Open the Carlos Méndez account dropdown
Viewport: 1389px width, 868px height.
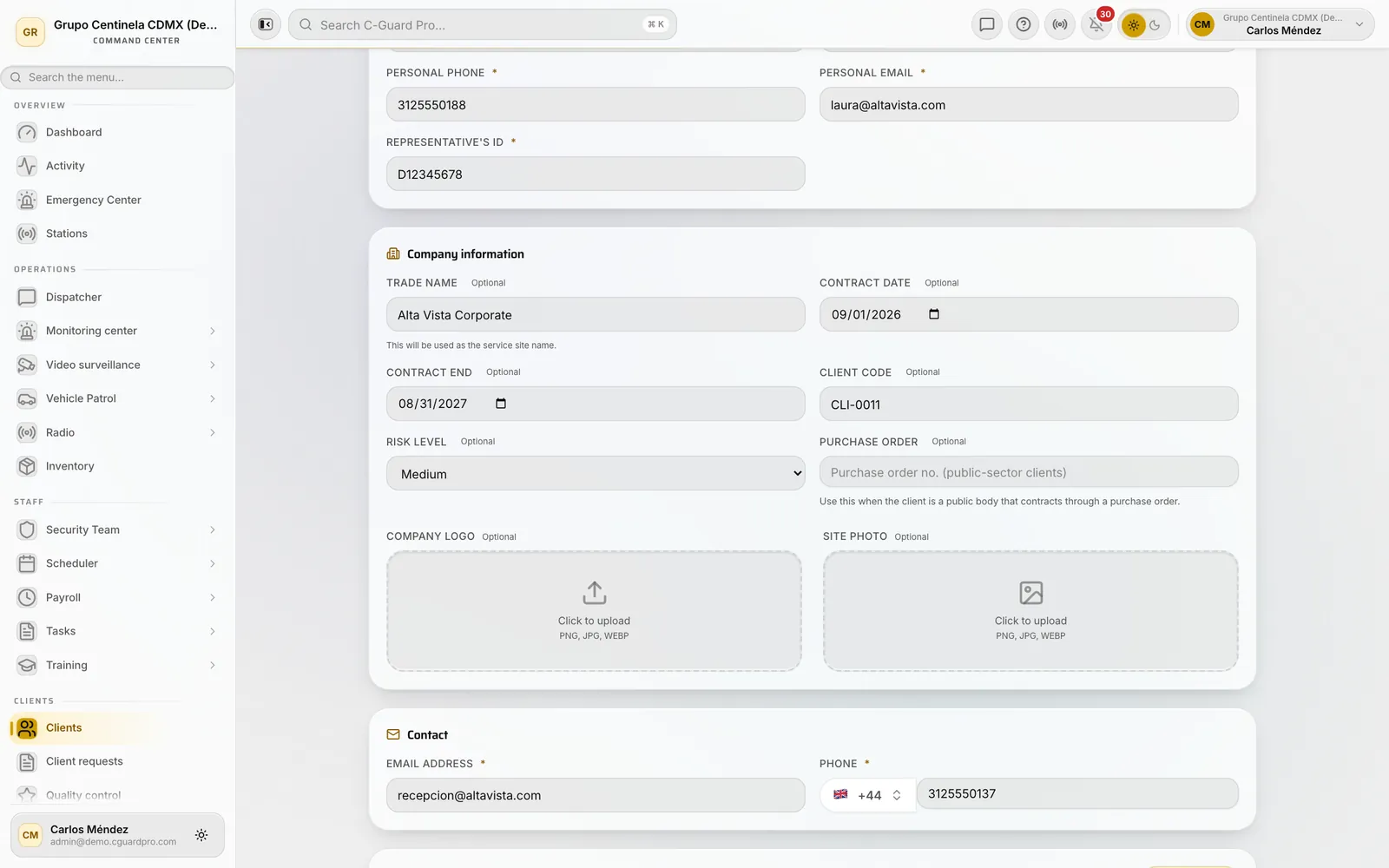point(1280,24)
